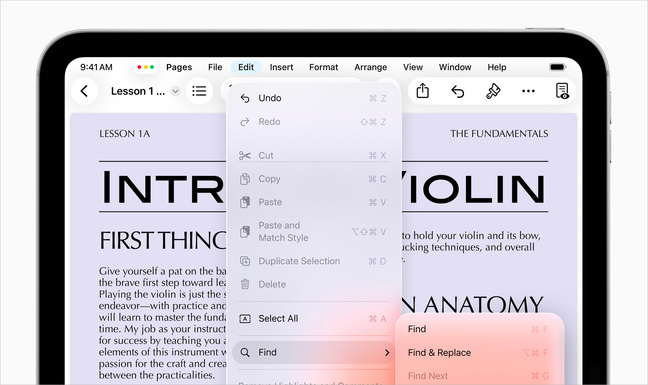Open the list view icon in the toolbar
This screenshot has height=385, width=648.
tap(199, 91)
